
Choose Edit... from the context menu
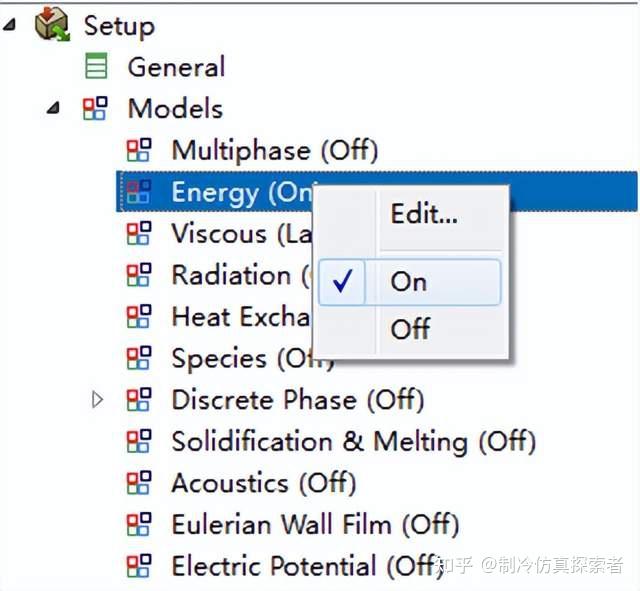424,213
